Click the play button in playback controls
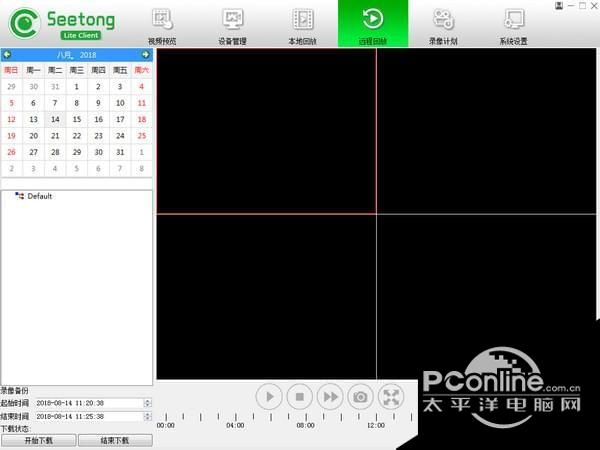 point(269,397)
